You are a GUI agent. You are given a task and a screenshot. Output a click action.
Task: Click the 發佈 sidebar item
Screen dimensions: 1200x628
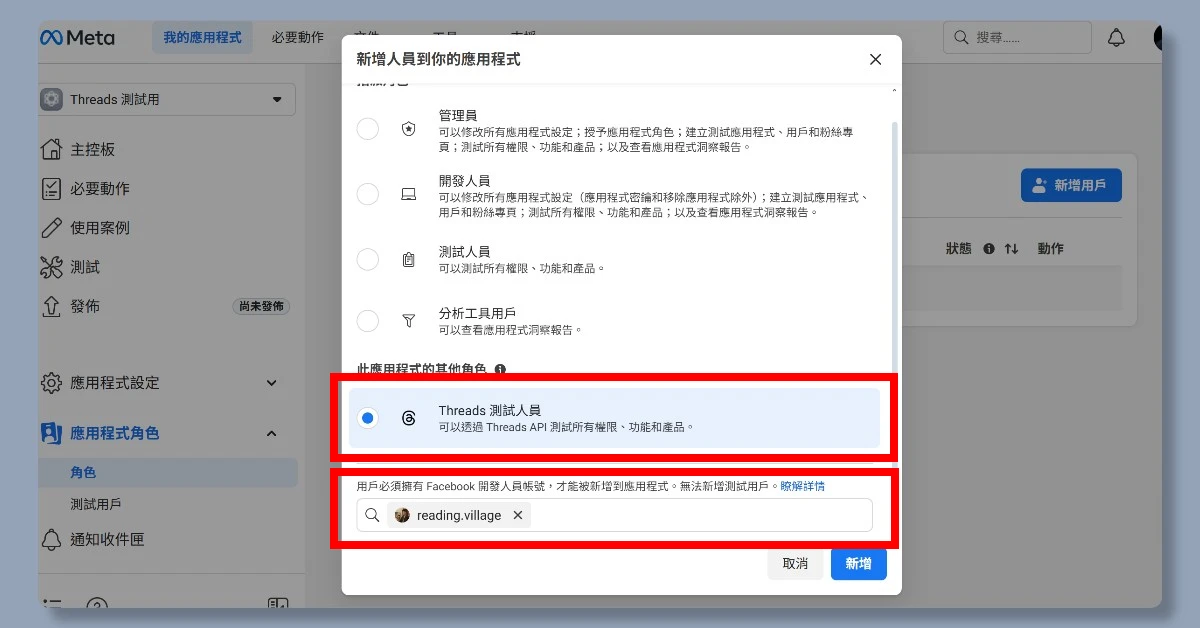tap(85, 306)
